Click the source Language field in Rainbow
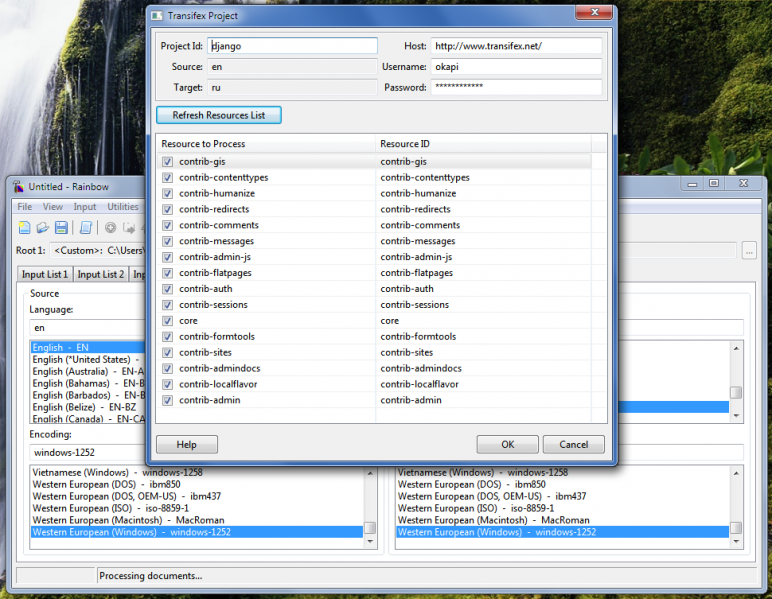Viewport: 772px width, 599px height. (89, 328)
